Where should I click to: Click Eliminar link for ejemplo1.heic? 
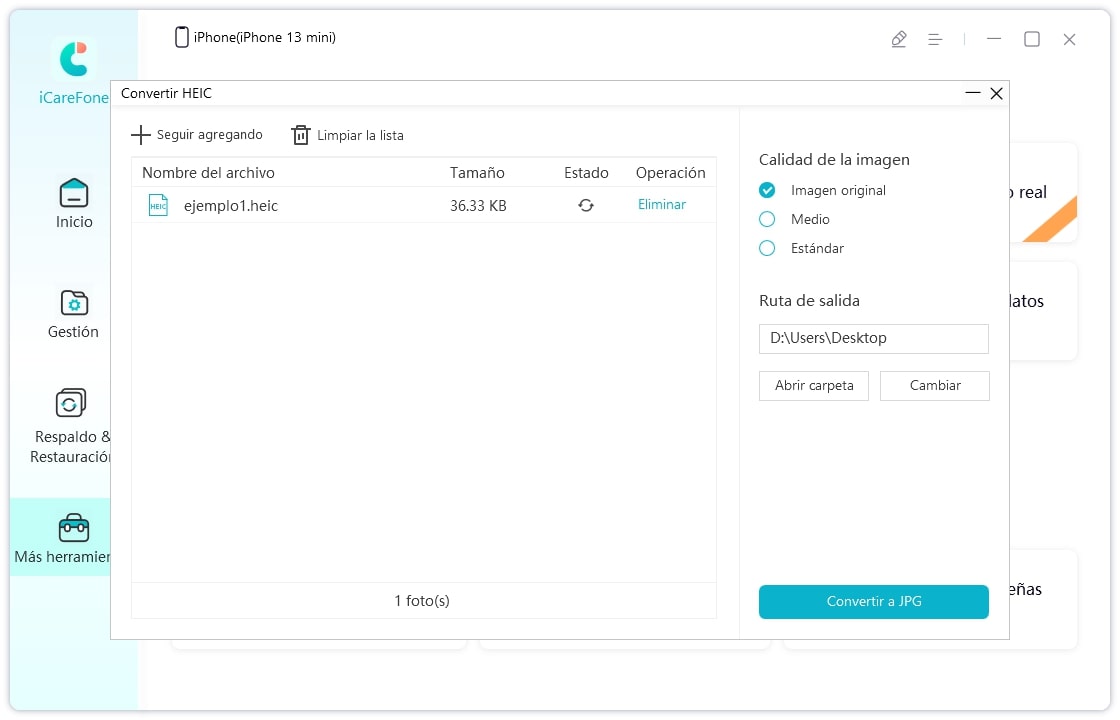(x=662, y=205)
